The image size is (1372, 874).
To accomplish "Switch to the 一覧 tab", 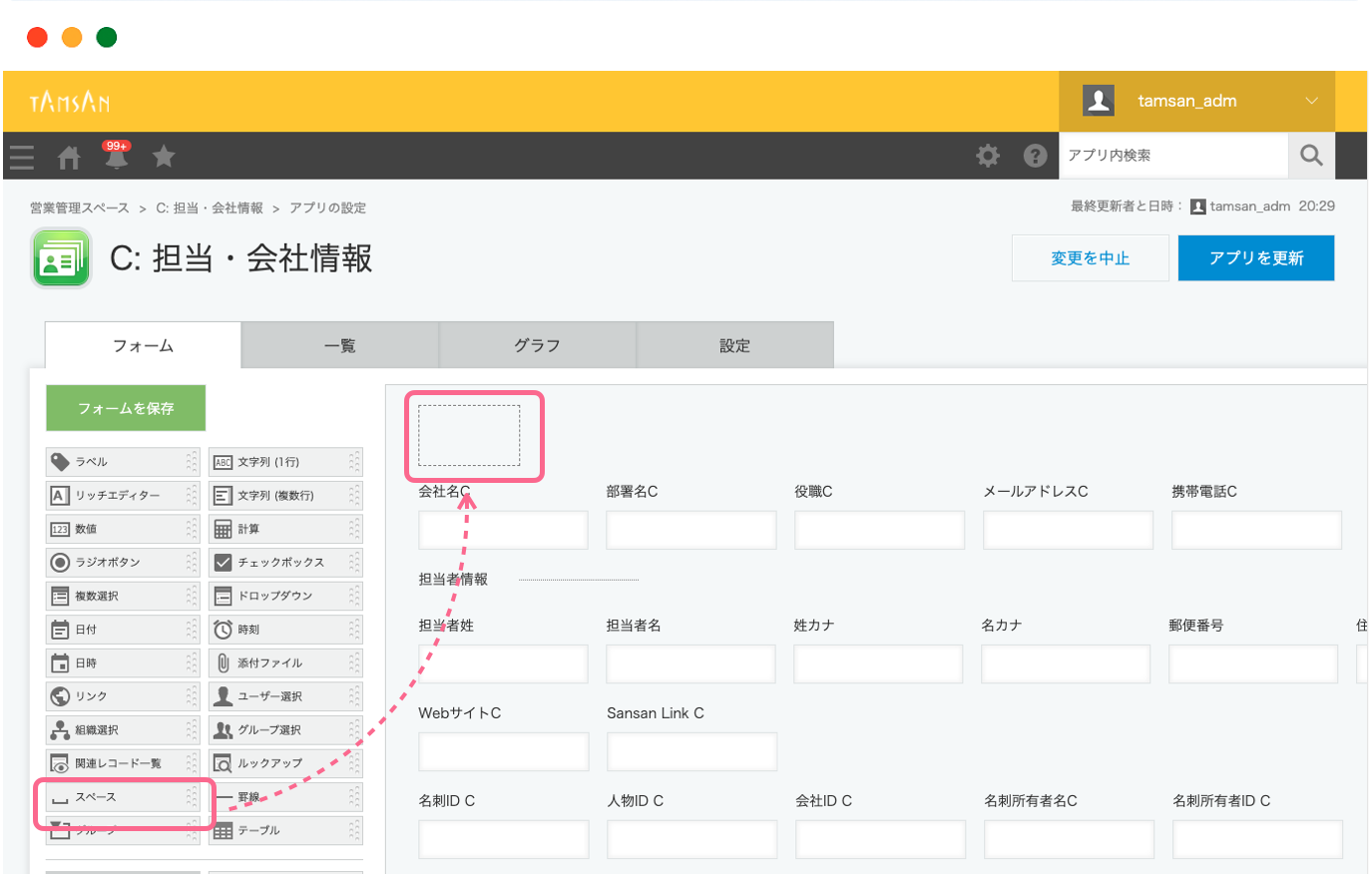I will 339,345.
